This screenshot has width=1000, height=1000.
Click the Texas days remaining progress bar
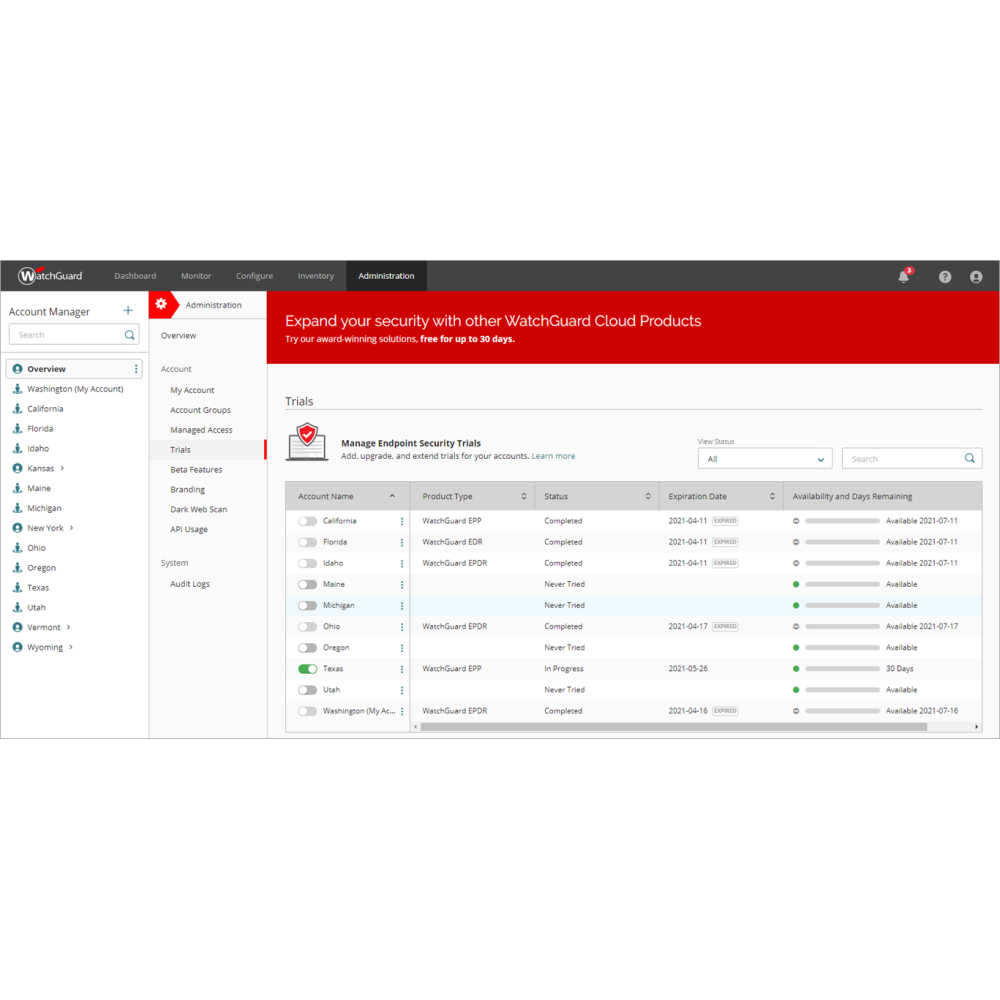(842, 668)
